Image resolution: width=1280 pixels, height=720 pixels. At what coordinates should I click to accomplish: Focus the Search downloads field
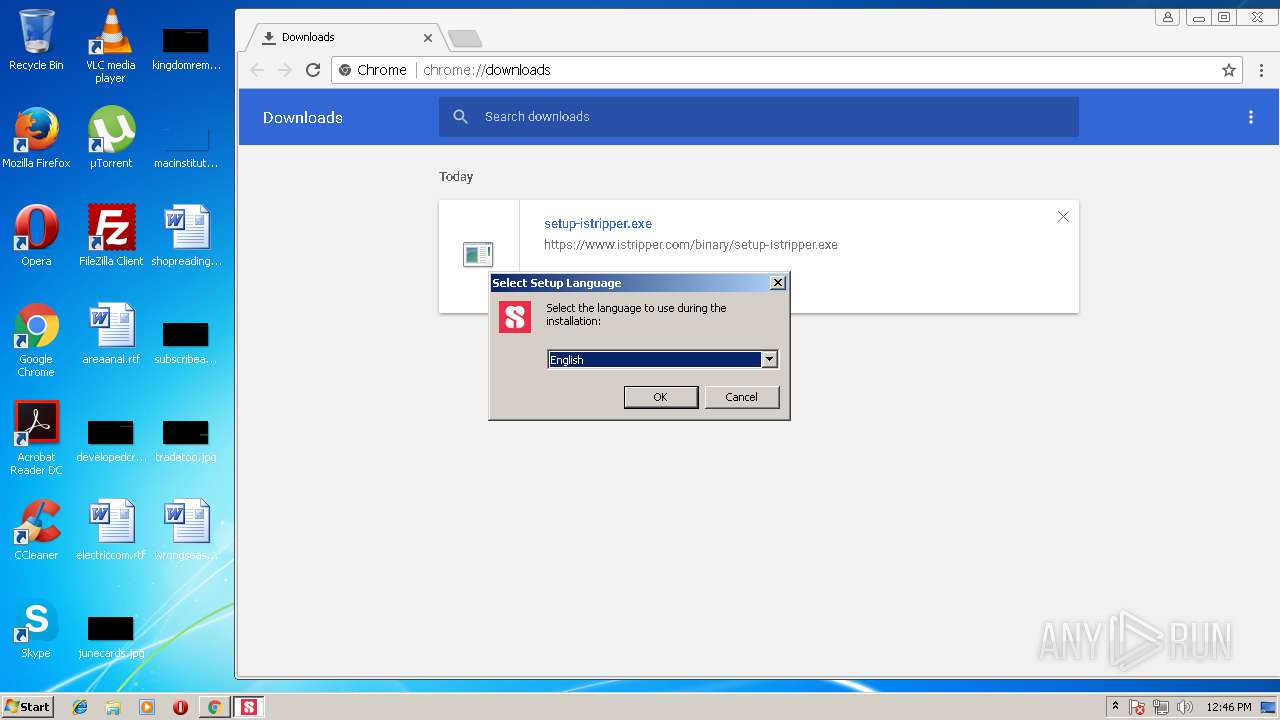(x=758, y=117)
